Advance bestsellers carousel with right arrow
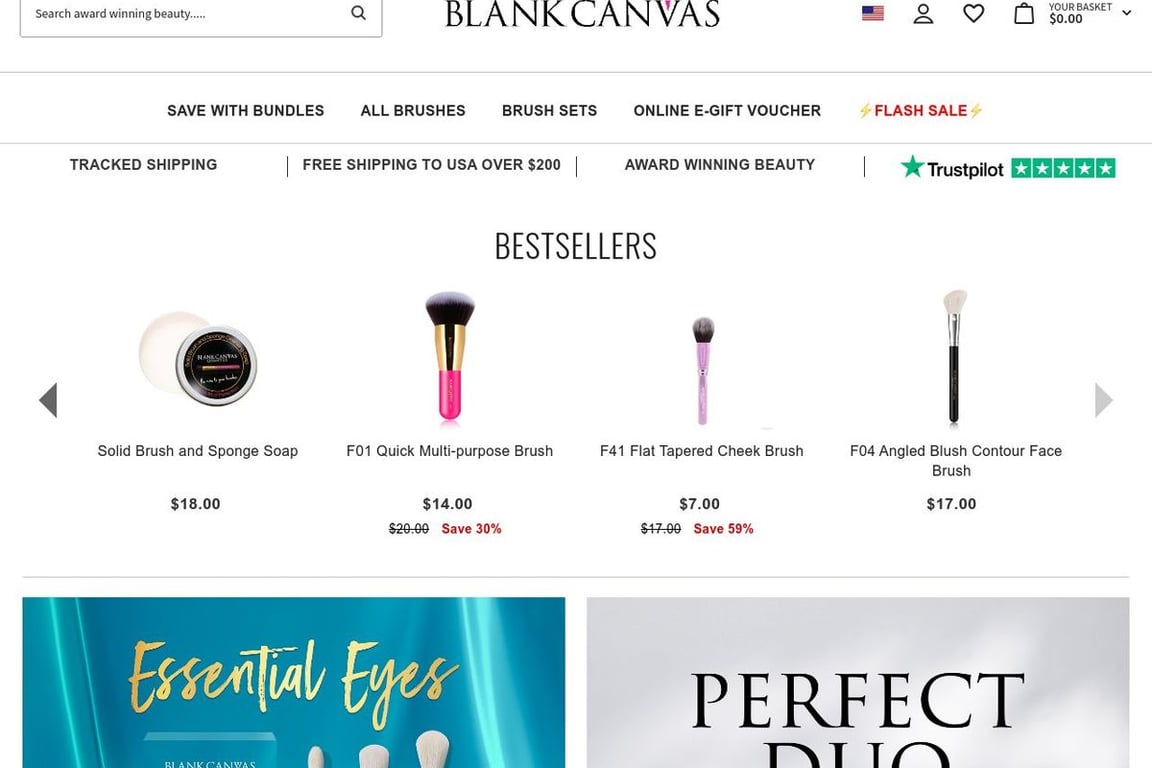1152x768 pixels. click(x=1103, y=400)
